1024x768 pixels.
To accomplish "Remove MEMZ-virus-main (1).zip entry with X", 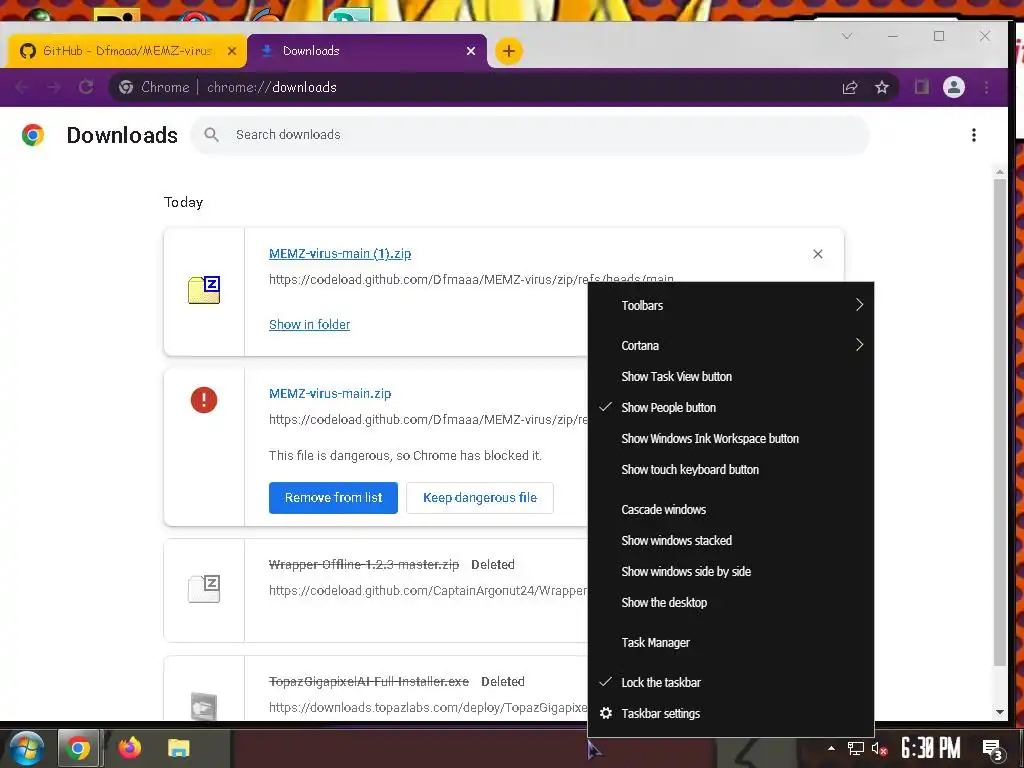I will coord(818,254).
